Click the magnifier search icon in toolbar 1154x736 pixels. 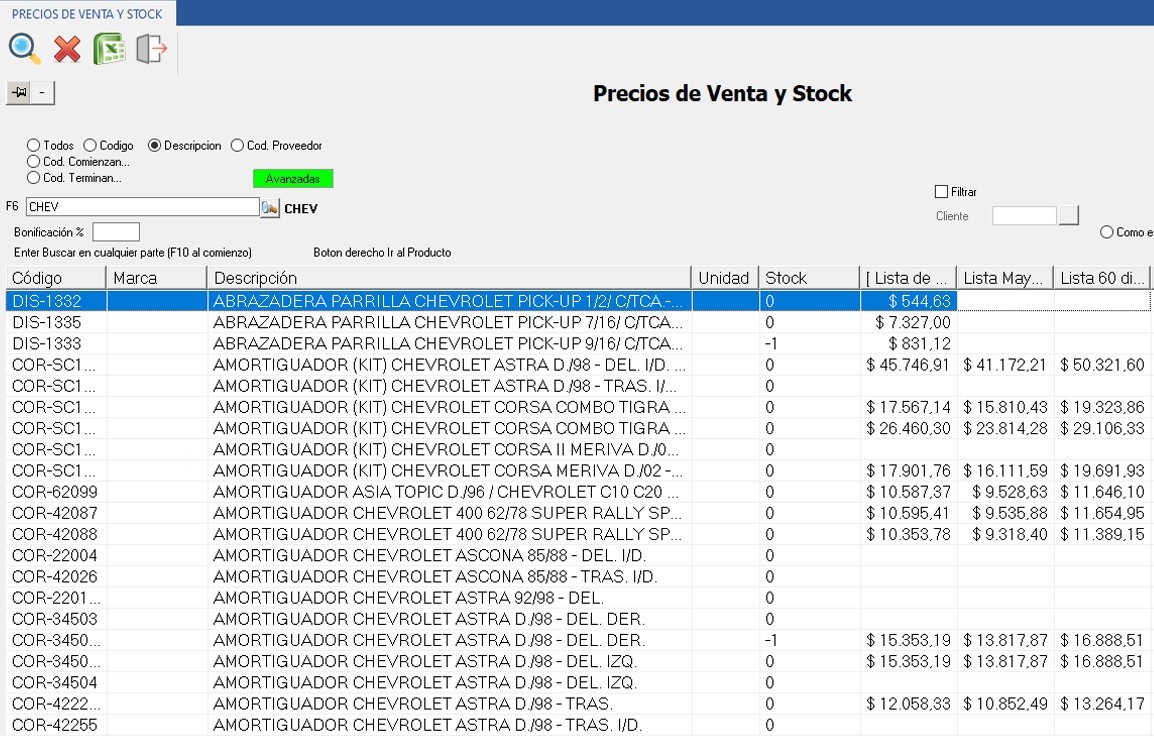coord(24,49)
